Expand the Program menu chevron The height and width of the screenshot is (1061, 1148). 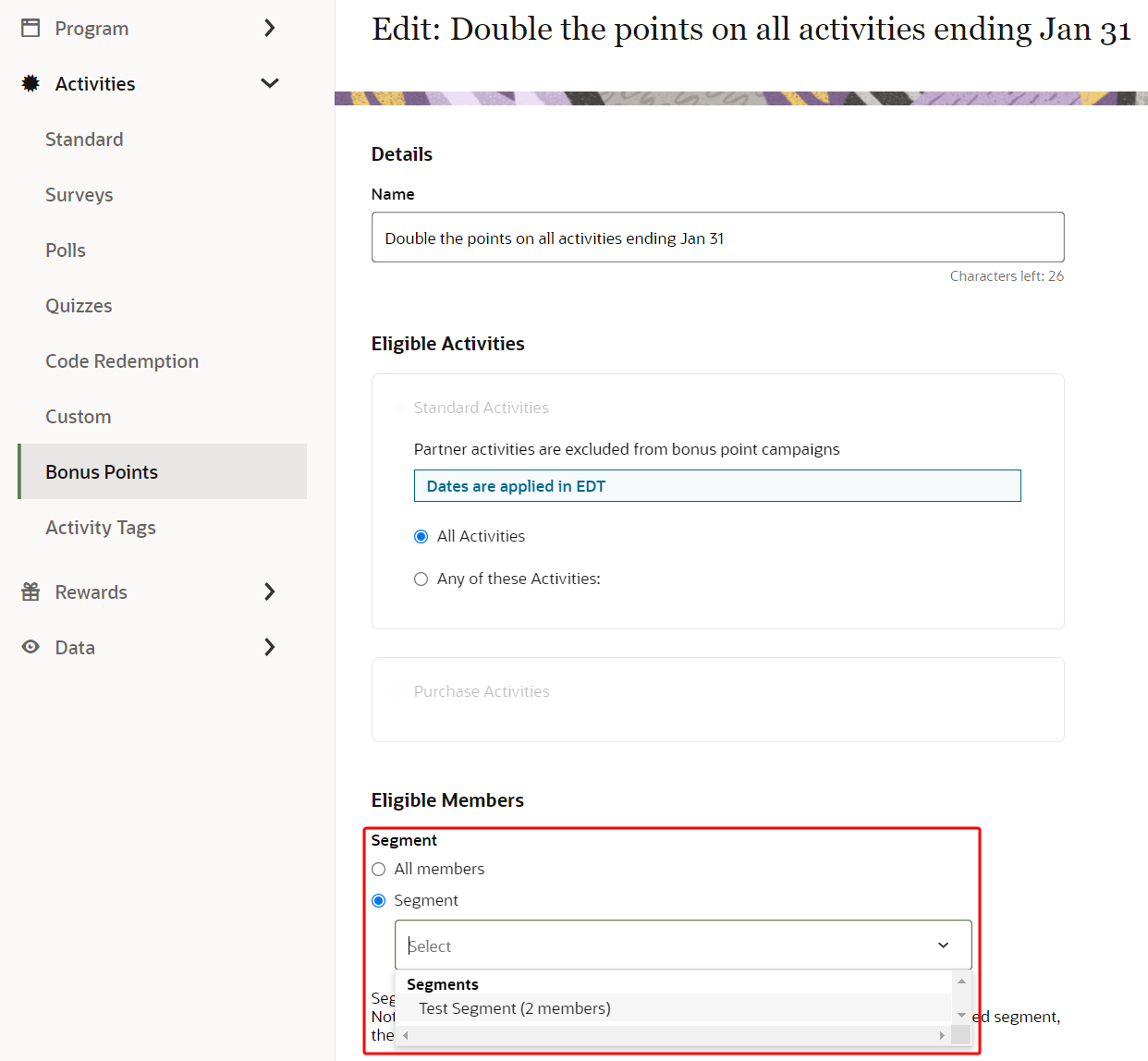coord(269,28)
